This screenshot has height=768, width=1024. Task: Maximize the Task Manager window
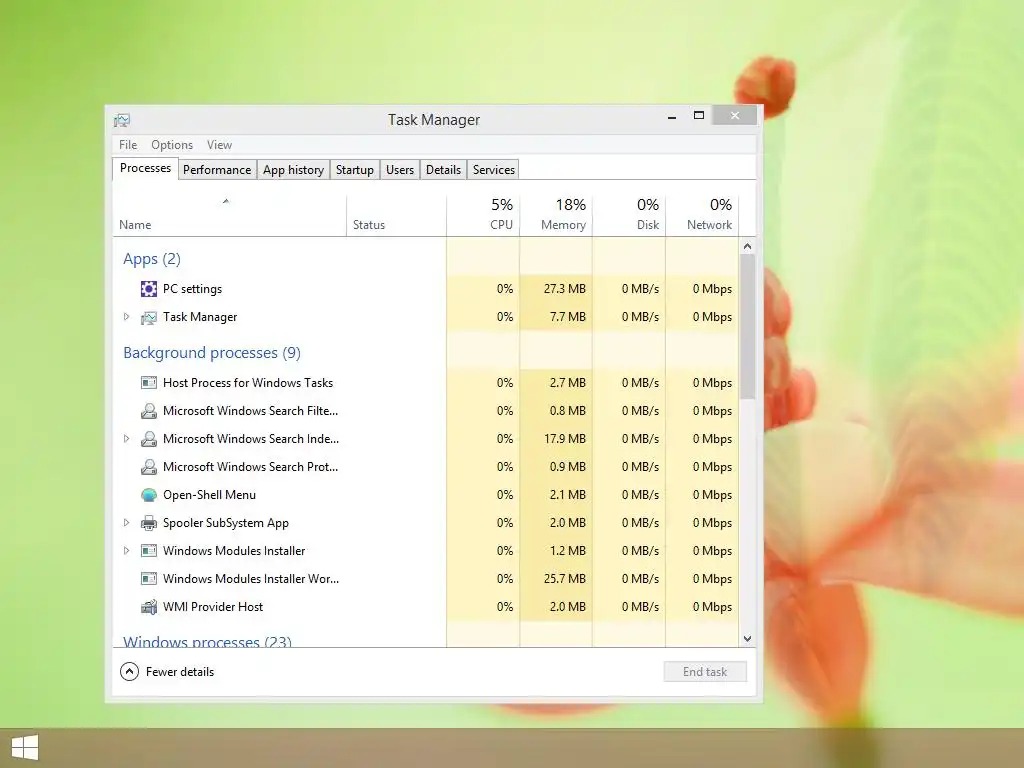(x=699, y=116)
